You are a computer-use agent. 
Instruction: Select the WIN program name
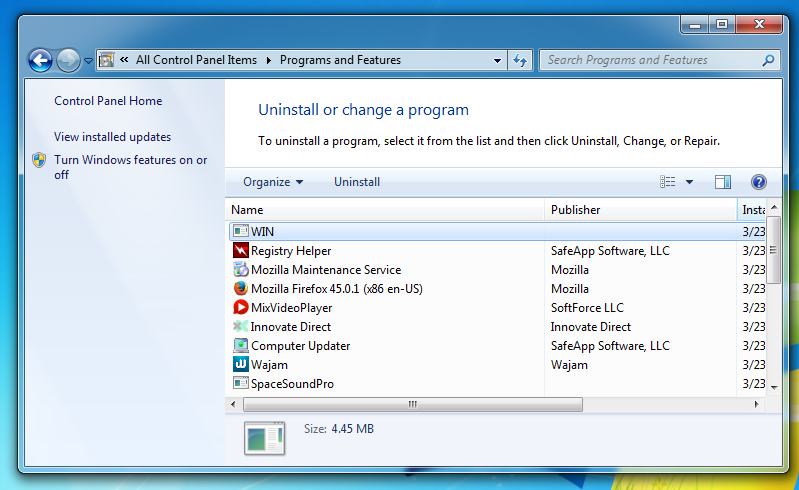[262, 232]
